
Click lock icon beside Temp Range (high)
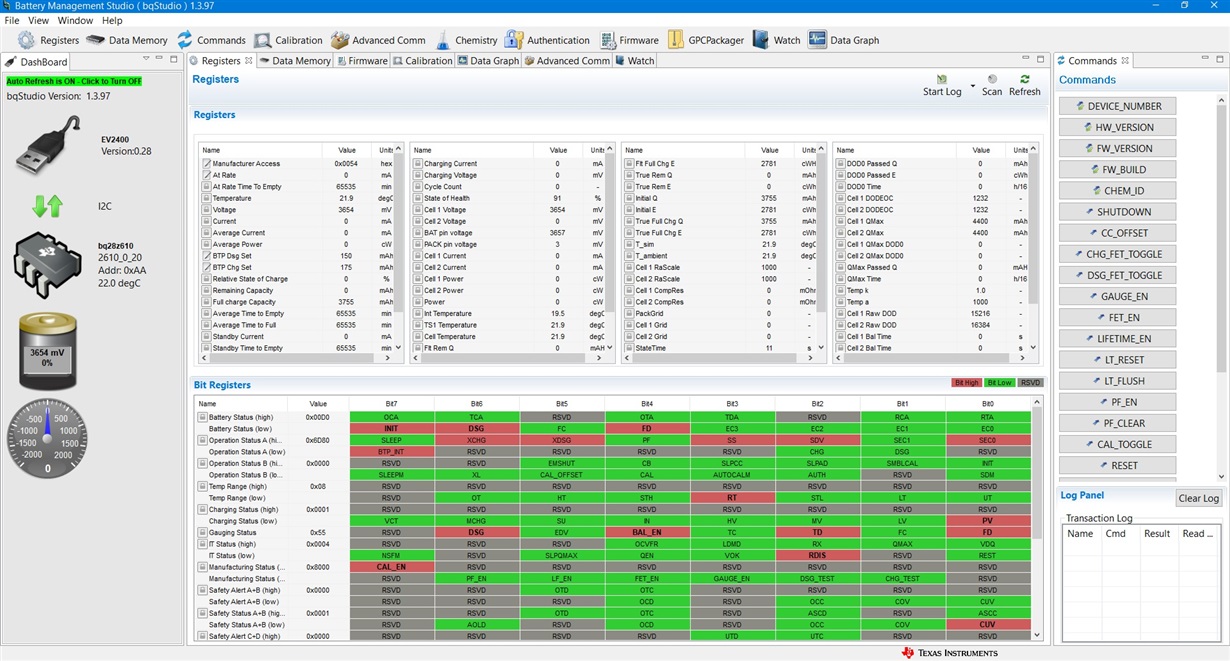(203, 486)
